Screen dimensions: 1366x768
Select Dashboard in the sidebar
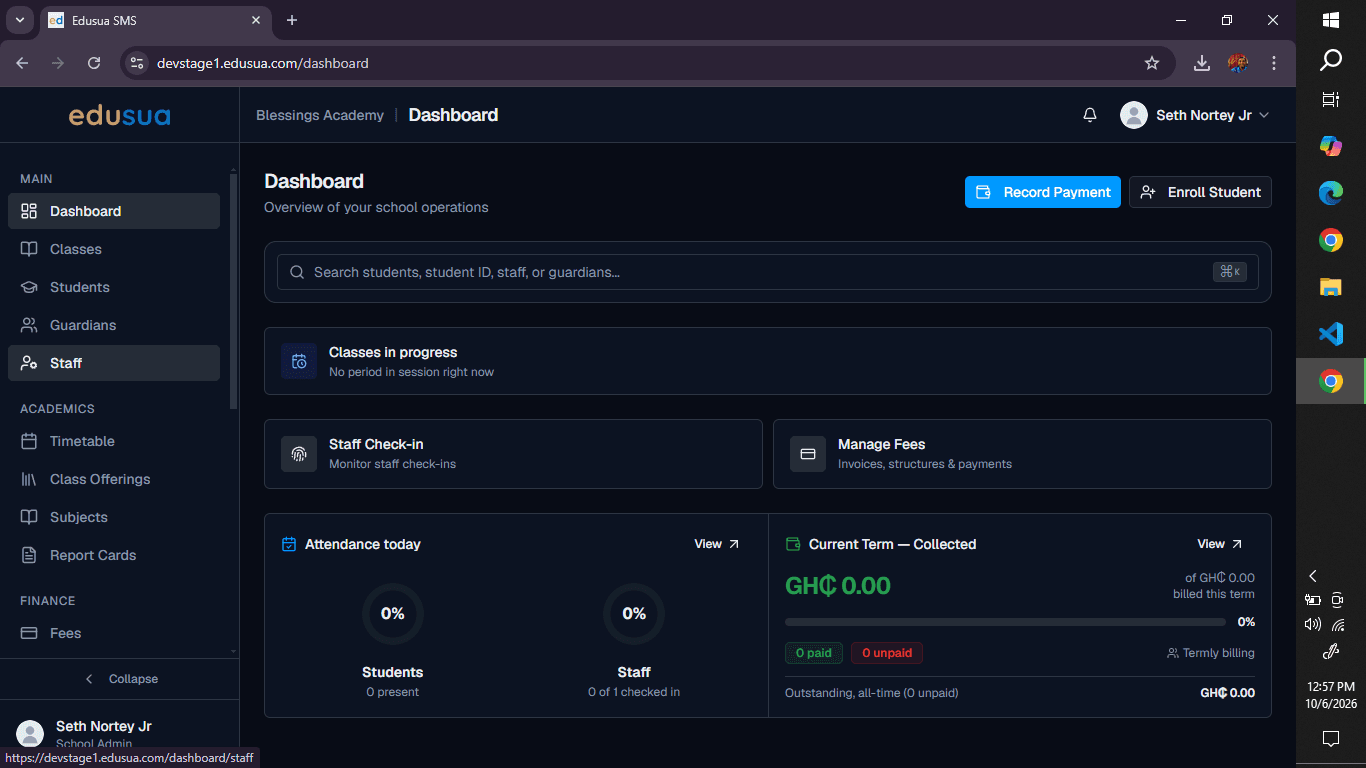(114, 211)
